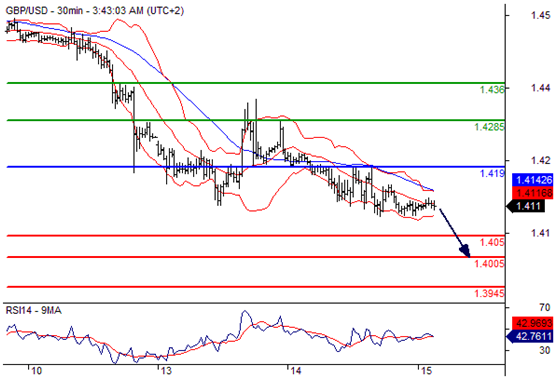Click the 1.405 red support label

492,243
